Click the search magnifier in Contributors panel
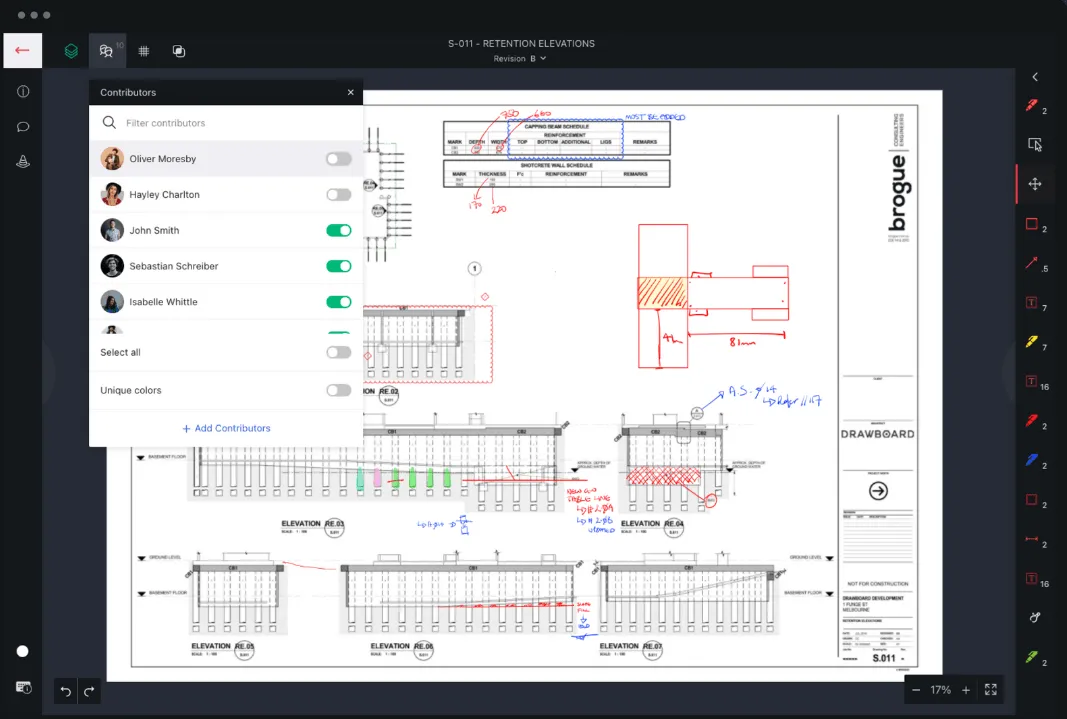 [109, 122]
